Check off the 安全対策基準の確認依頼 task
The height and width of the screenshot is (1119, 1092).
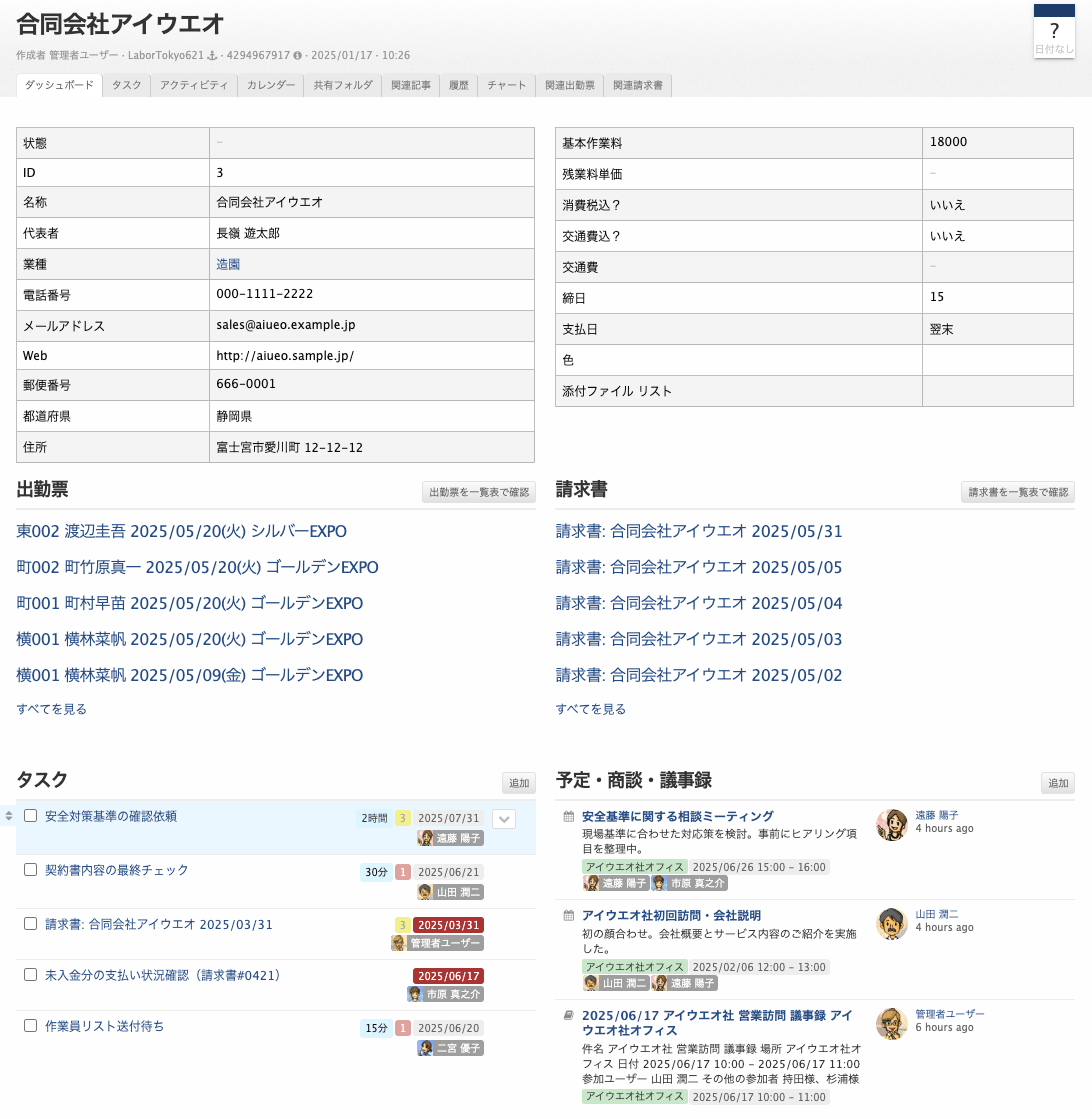point(30,816)
